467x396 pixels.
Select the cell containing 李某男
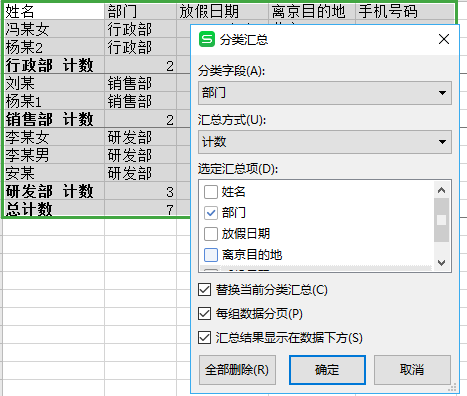click(54, 155)
